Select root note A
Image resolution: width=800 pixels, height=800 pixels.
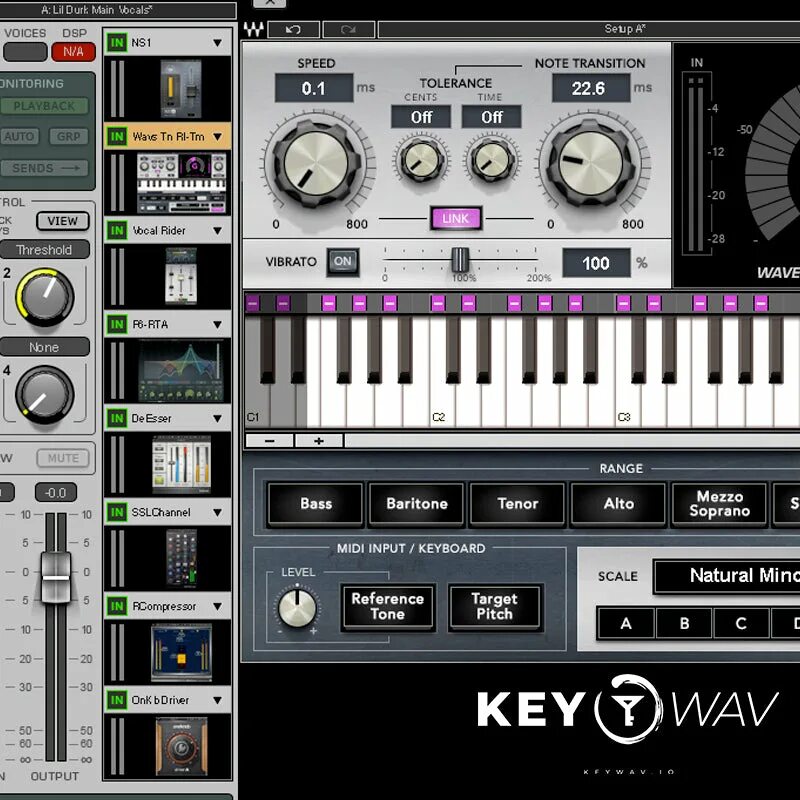tap(626, 623)
